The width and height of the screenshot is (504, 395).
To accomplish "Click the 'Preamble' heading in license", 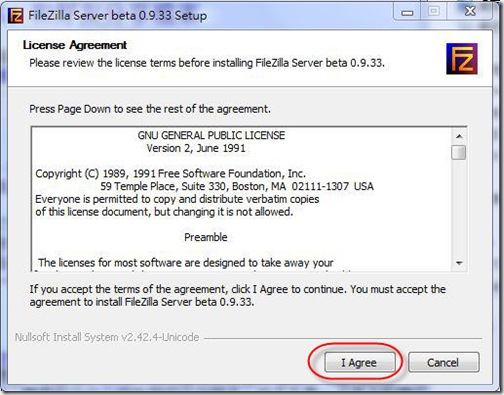I will click(x=206, y=237).
